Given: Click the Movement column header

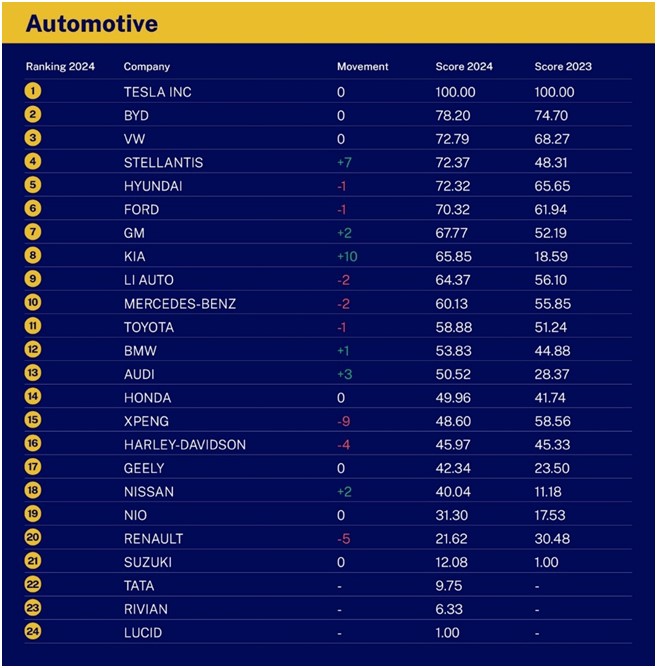Looking at the screenshot, I should pyautogui.click(x=363, y=66).
